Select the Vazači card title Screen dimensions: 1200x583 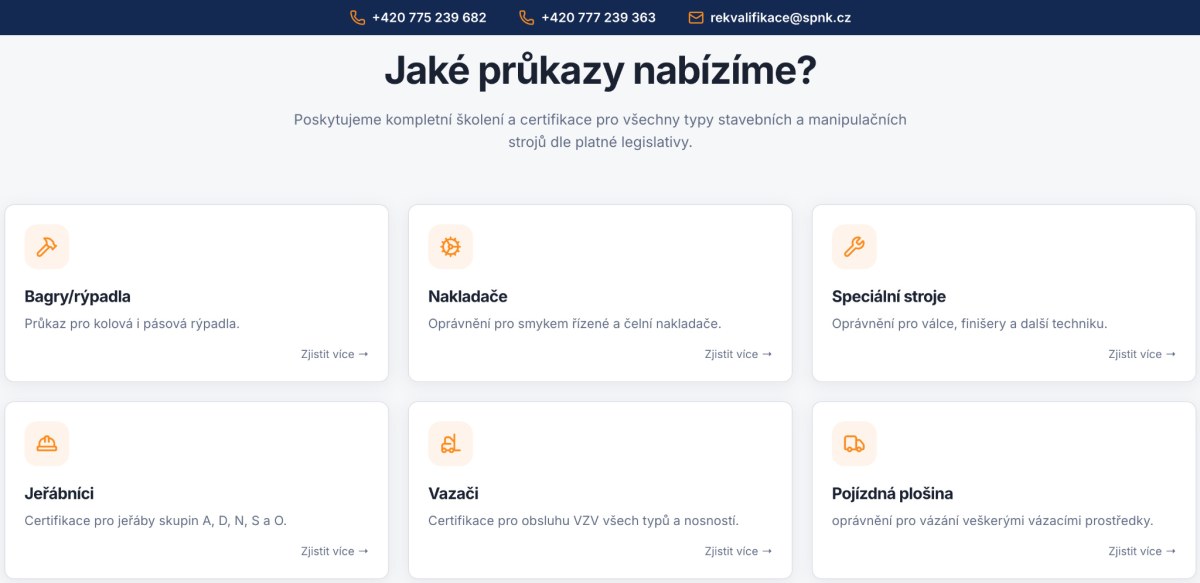453,494
